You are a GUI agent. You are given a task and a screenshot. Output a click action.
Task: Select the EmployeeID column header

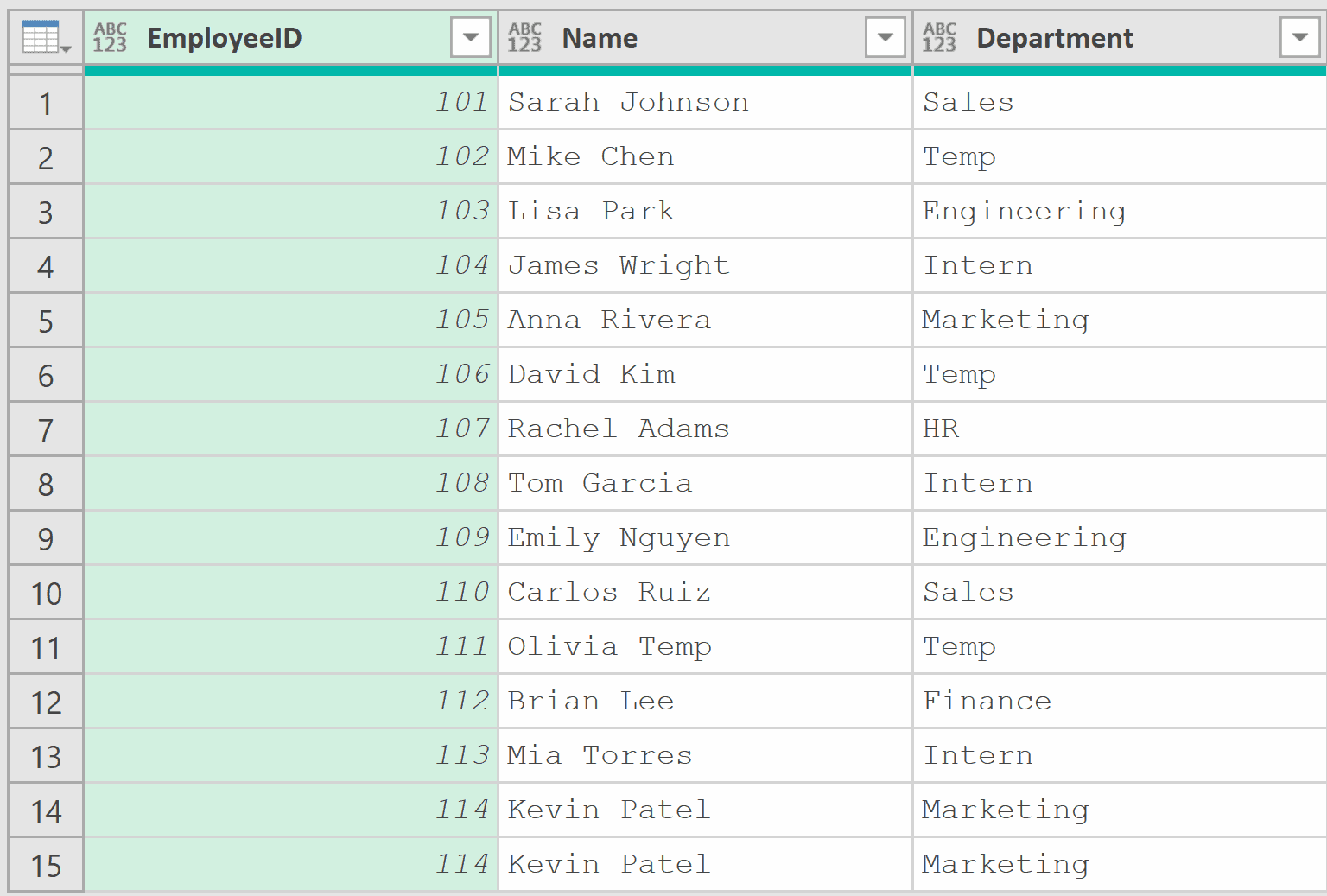[259, 37]
